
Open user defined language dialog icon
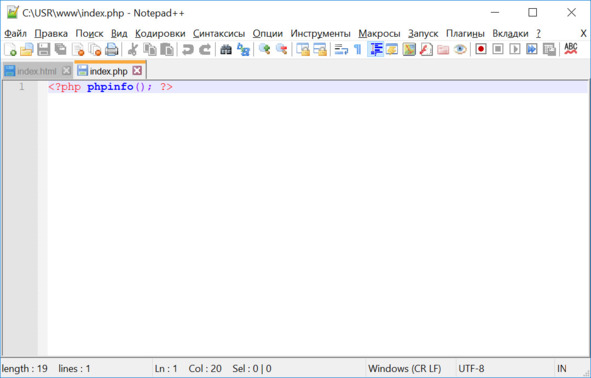click(x=392, y=49)
